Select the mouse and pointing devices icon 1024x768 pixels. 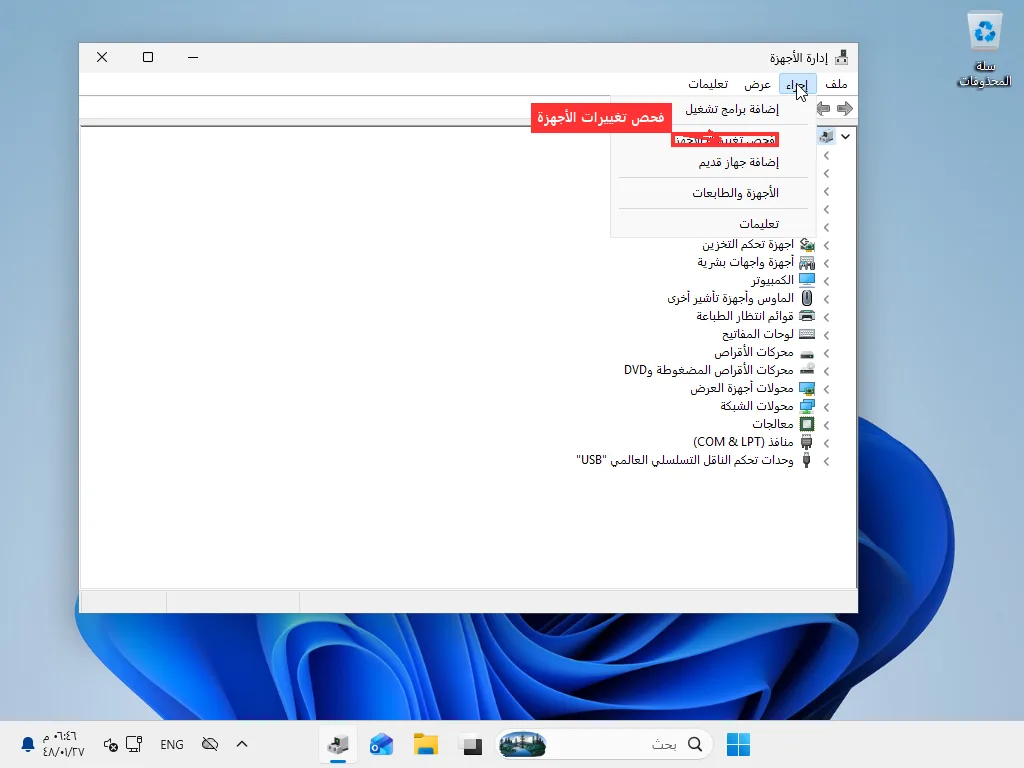[807, 298]
